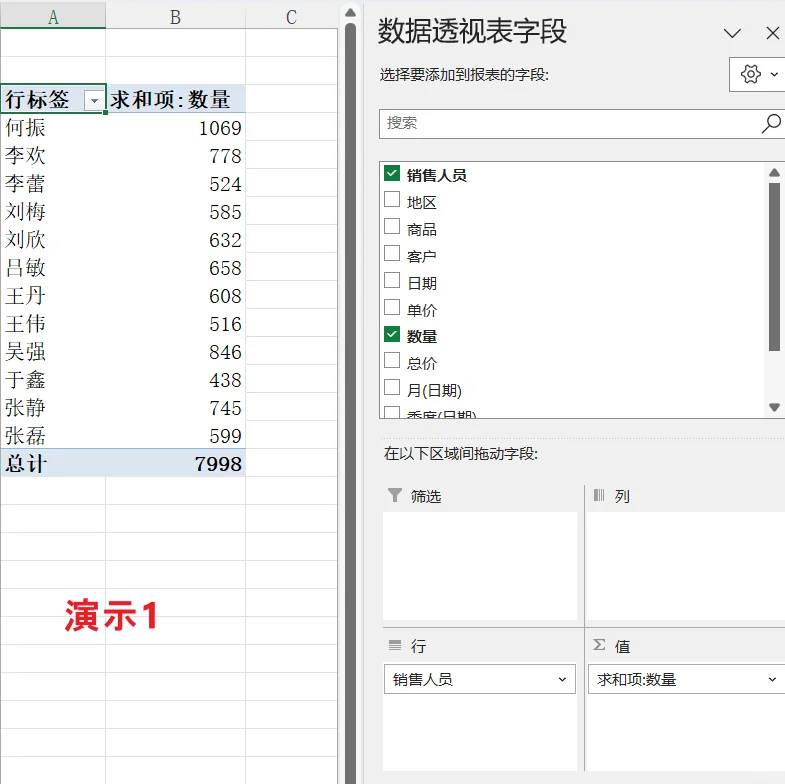Check the 客户 field checkbox
785x784 pixels.
(x=392, y=253)
